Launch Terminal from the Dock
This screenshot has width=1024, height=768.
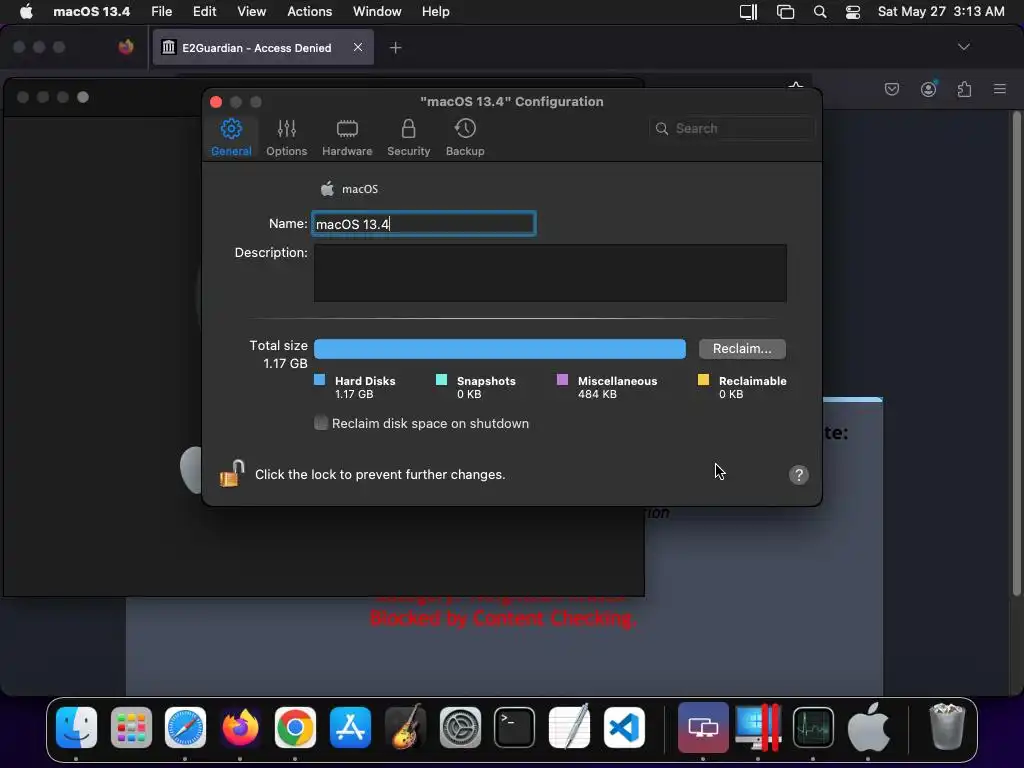[515, 728]
